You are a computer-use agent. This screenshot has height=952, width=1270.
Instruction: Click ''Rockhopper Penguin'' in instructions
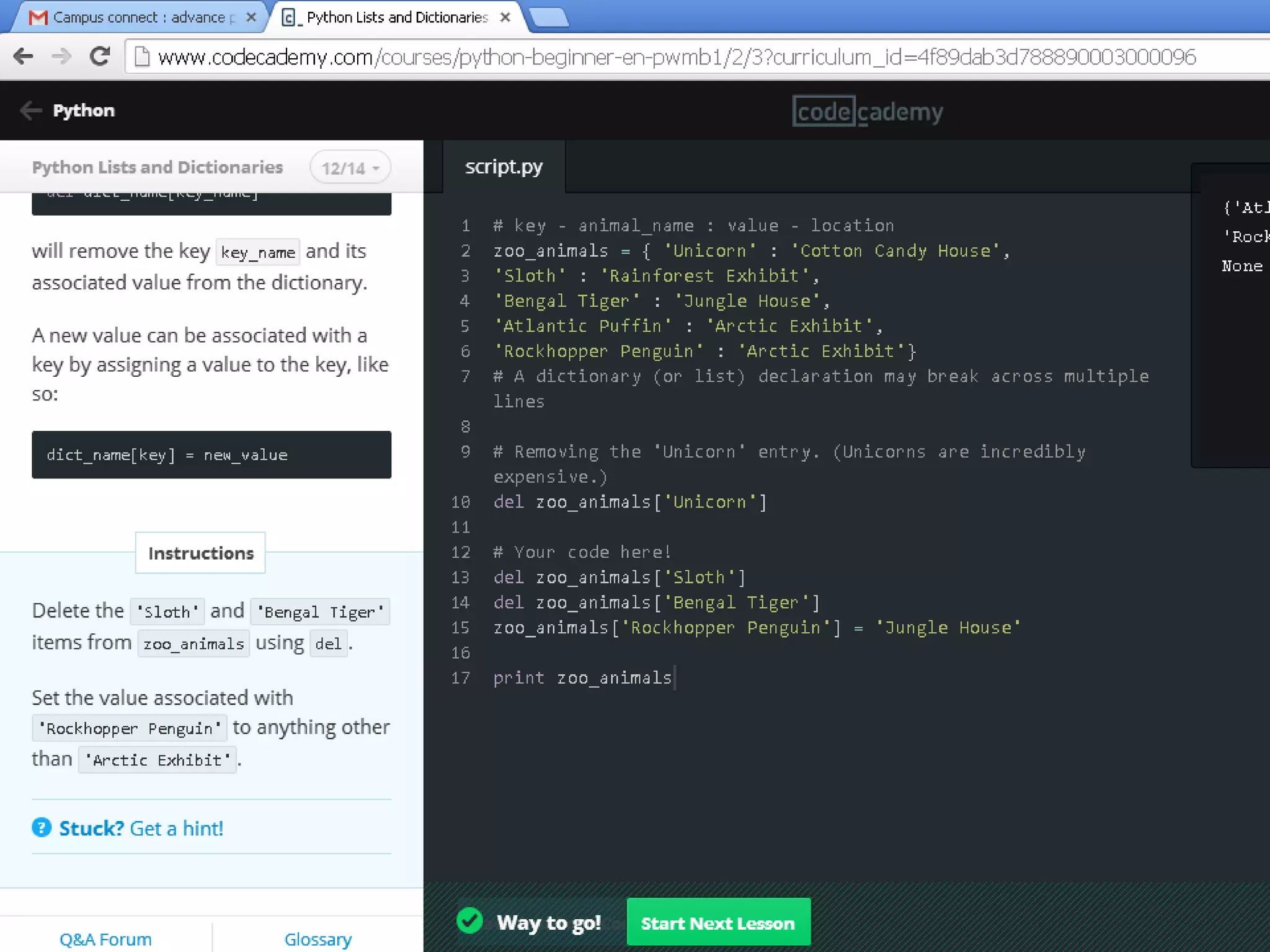click(130, 728)
